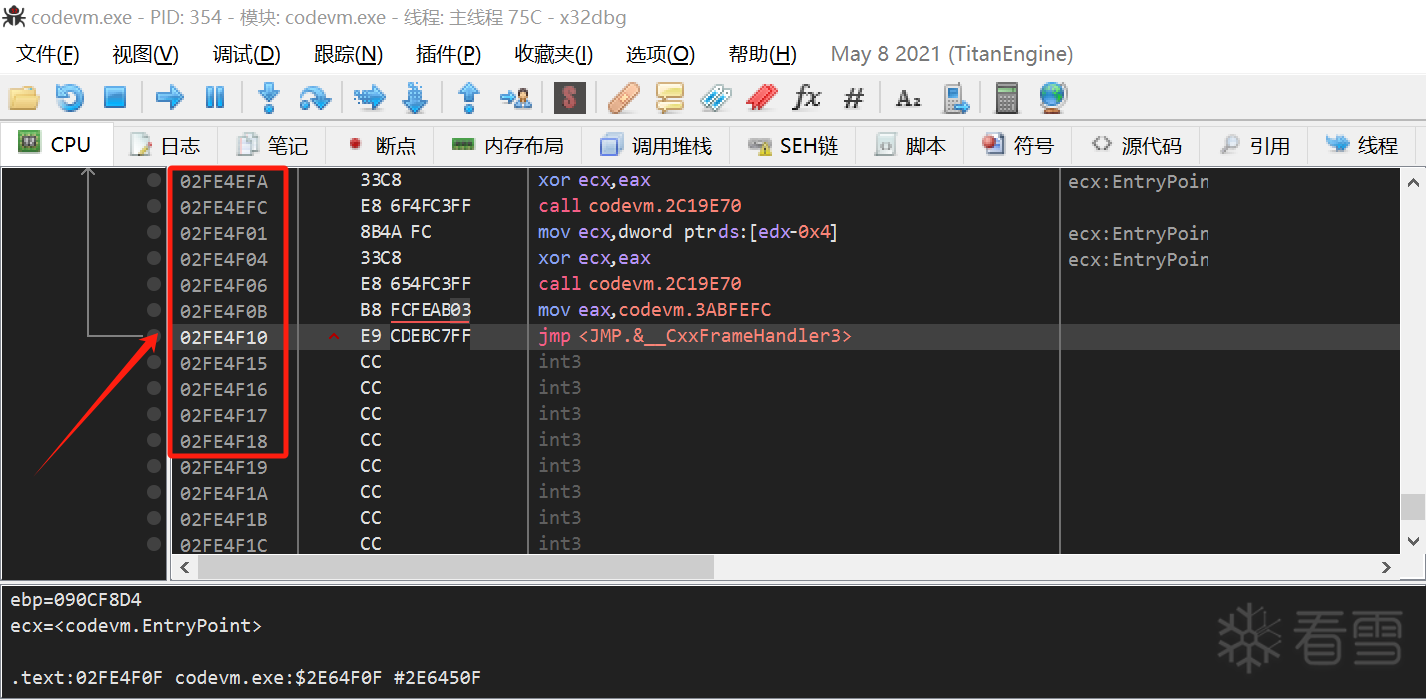This screenshot has height=700, width=1426.
Task: Toggle breakpoint bullet for call at 02FE4EFC
Action: [x=154, y=206]
